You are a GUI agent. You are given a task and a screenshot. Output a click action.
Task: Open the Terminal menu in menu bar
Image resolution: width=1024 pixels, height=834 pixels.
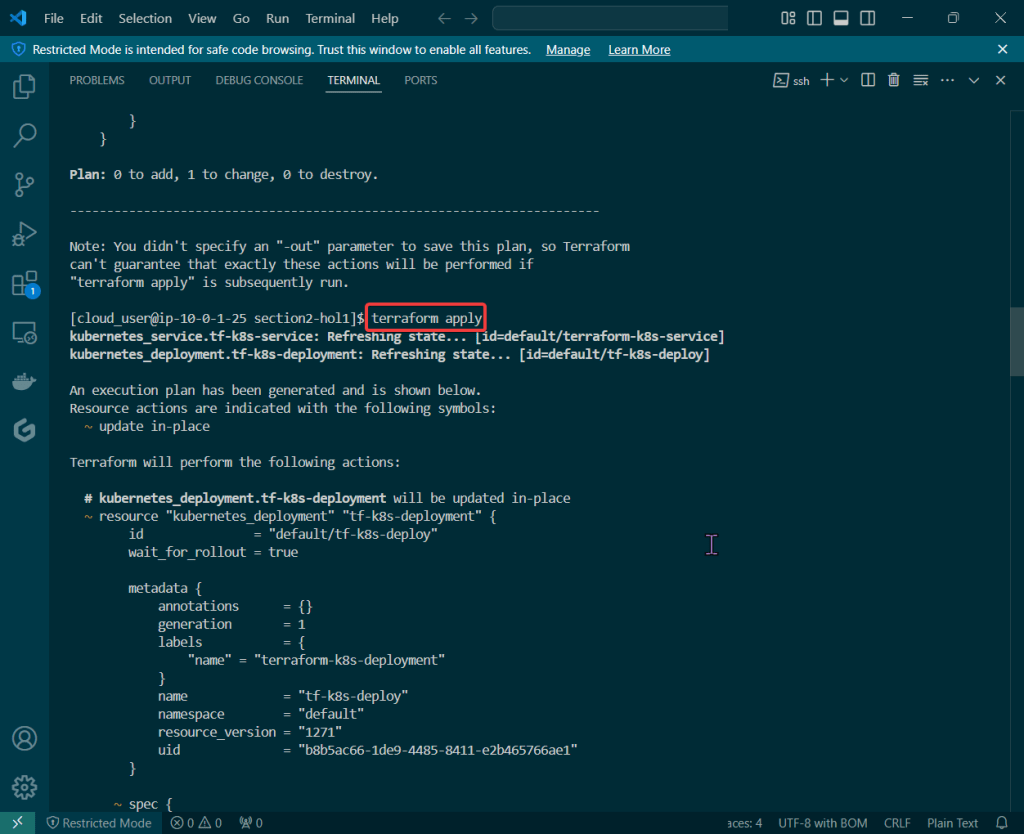tap(330, 18)
